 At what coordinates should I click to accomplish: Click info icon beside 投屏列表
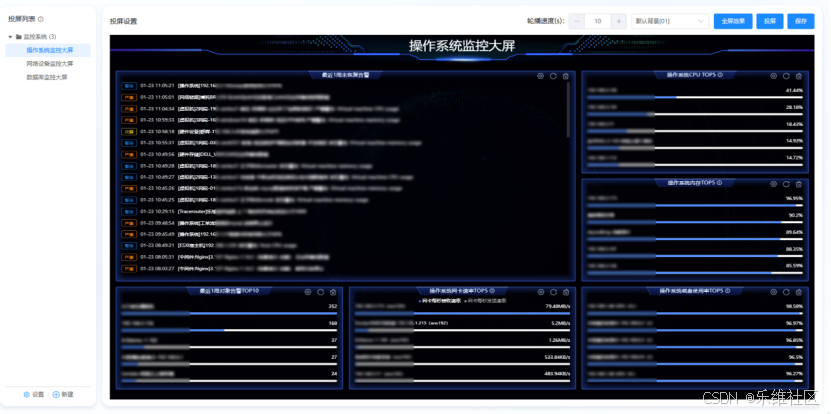coord(41,19)
